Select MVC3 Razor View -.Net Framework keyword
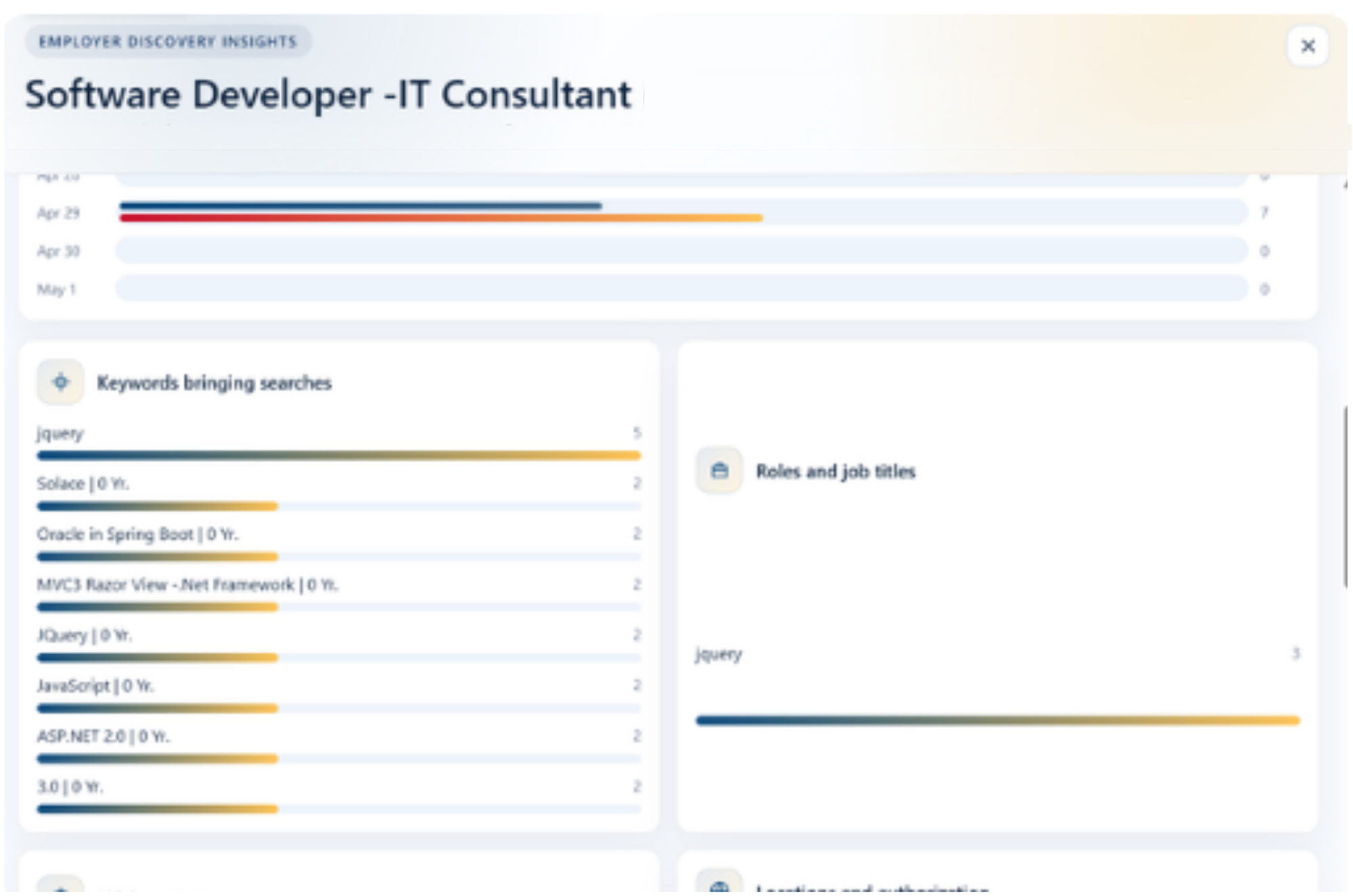The height and width of the screenshot is (896, 1353). 187,584
